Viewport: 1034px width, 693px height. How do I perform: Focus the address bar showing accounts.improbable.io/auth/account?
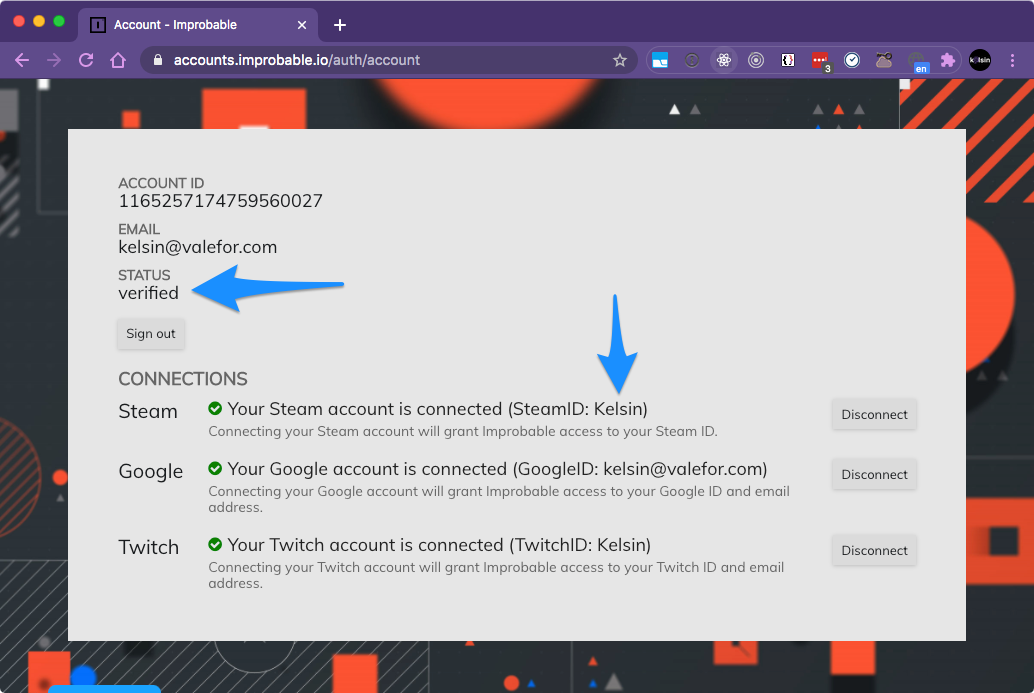(x=389, y=60)
